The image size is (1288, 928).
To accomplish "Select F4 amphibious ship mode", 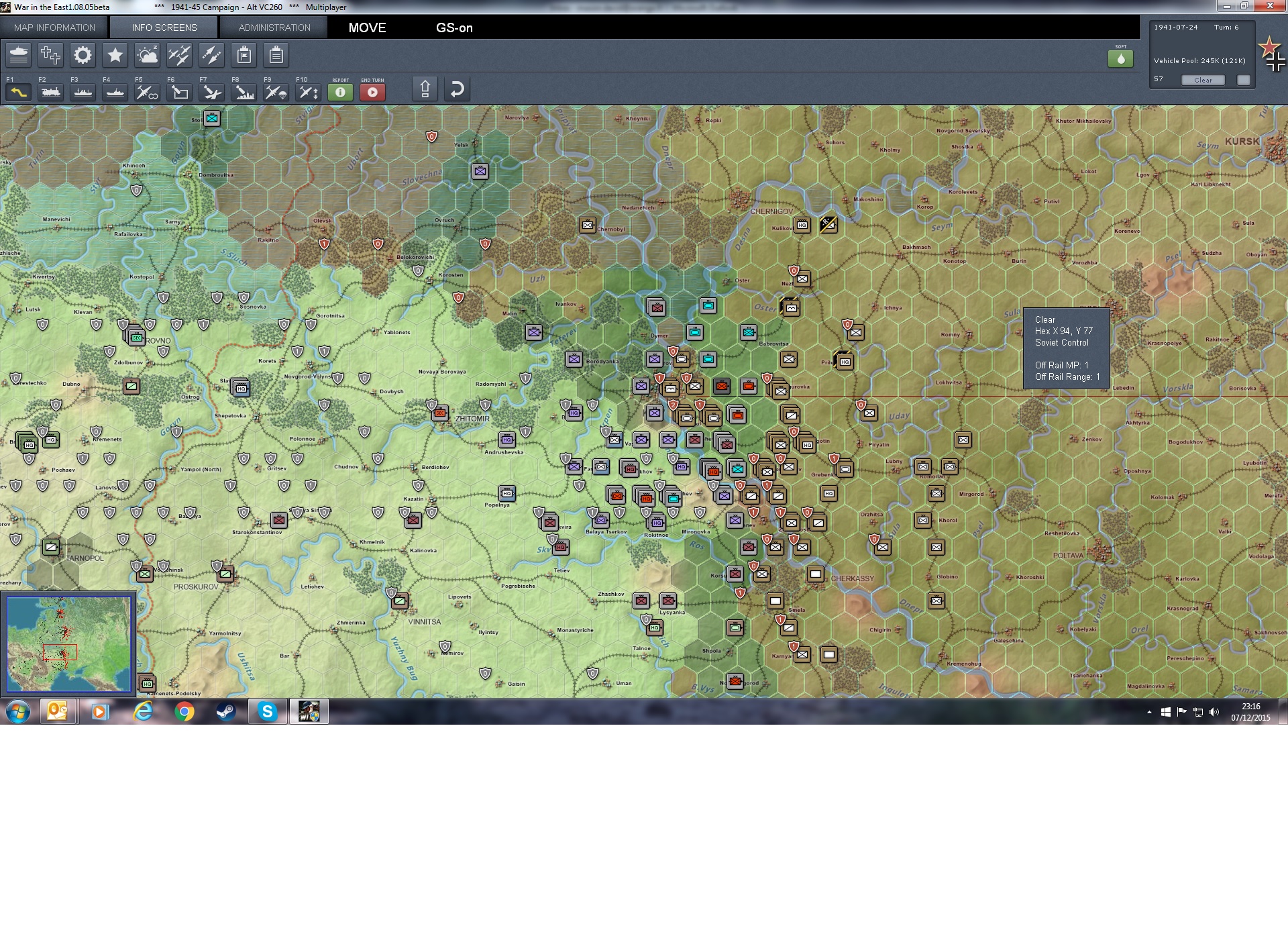I will click(115, 92).
